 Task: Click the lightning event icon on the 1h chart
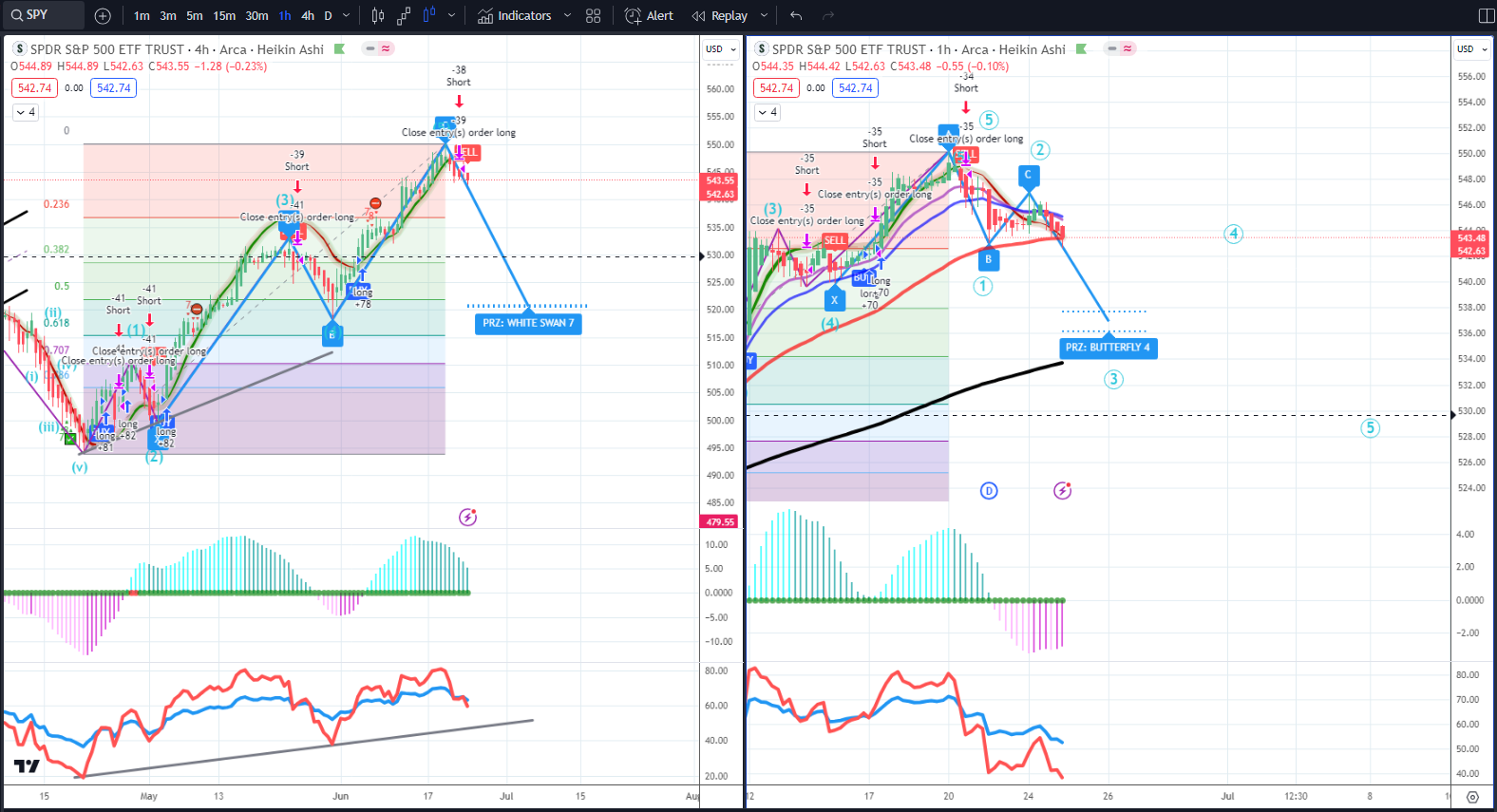coord(1062,491)
